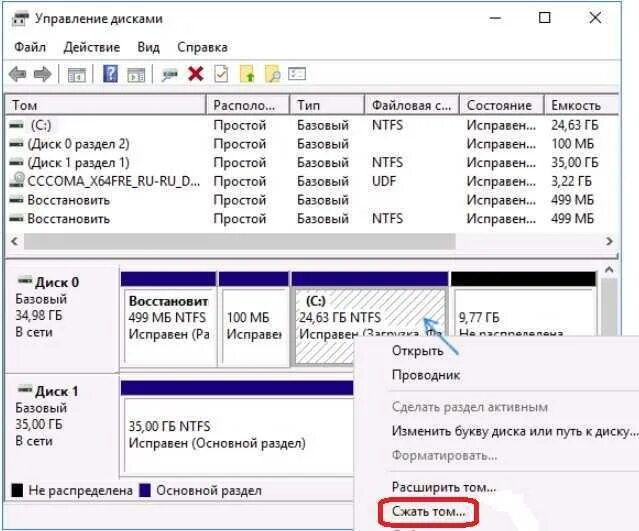Click the blue Основной раздел legend swatch
639x531 pixels.
coord(145,490)
